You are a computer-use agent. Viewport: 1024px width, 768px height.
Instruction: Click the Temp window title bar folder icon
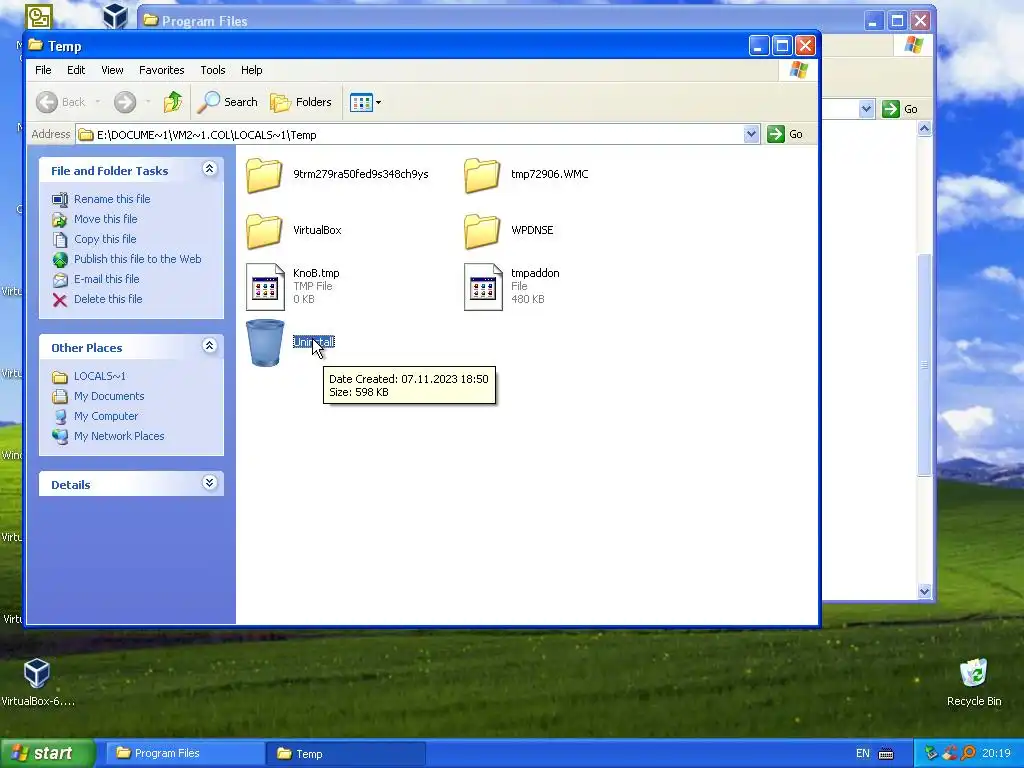pos(36,46)
